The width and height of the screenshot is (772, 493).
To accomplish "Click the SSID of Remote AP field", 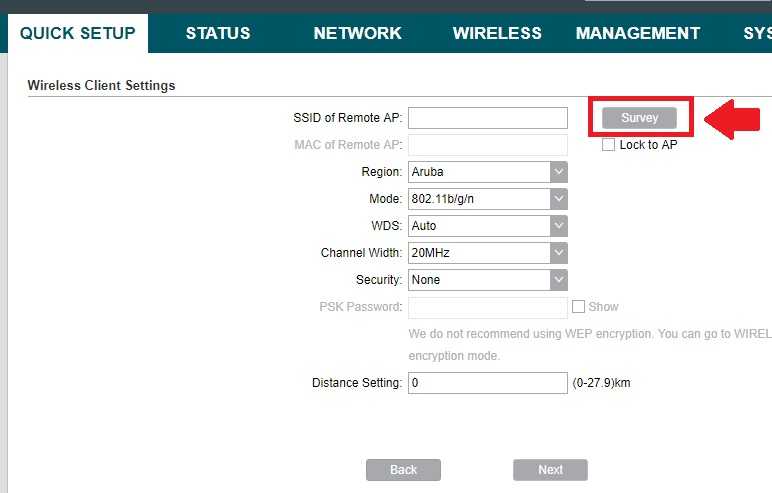I will click(488, 118).
